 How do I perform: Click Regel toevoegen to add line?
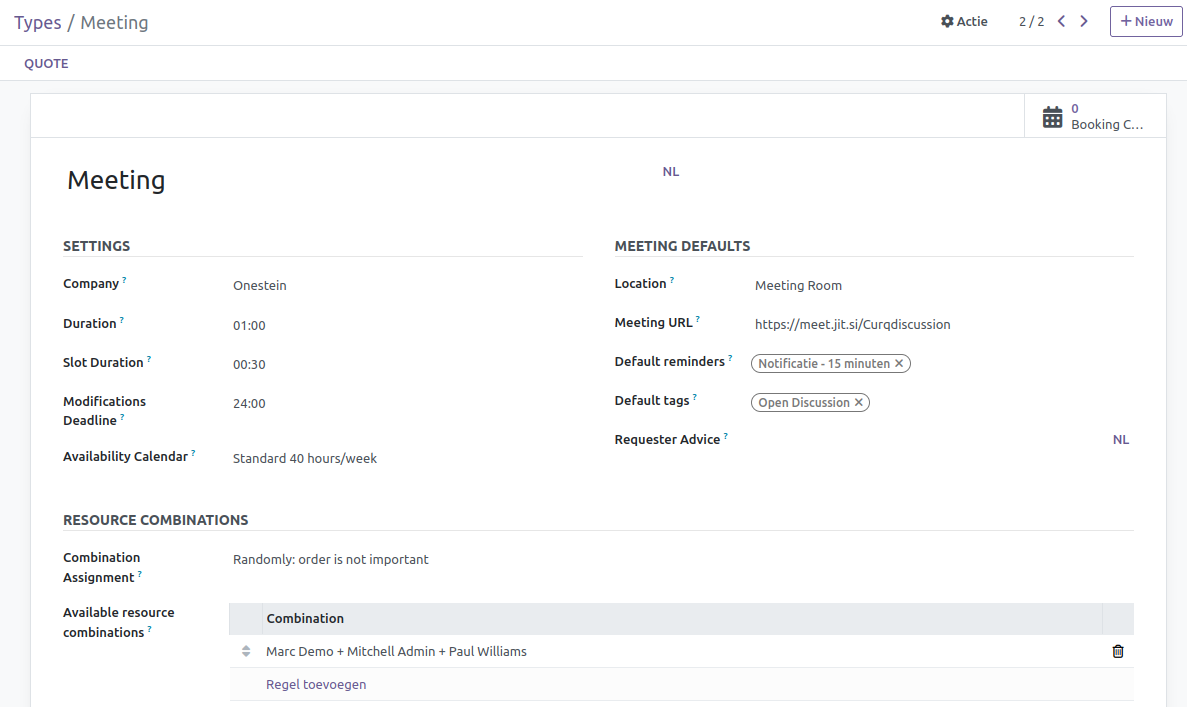click(x=316, y=685)
